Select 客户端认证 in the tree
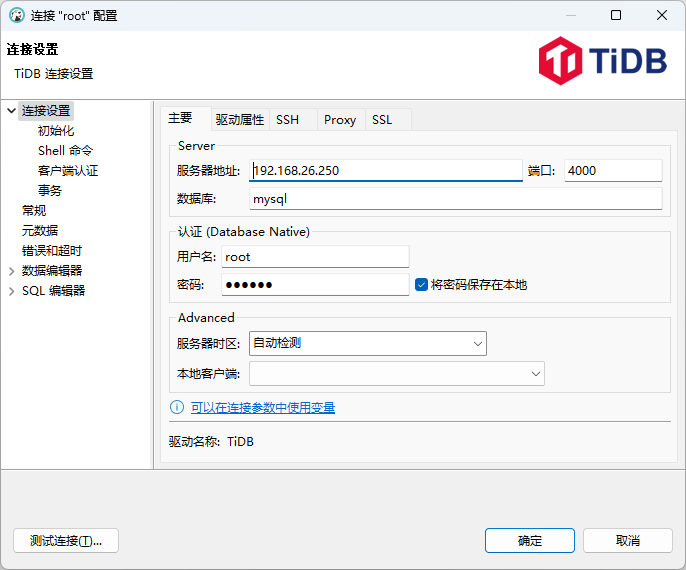 click(x=68, y=171)
